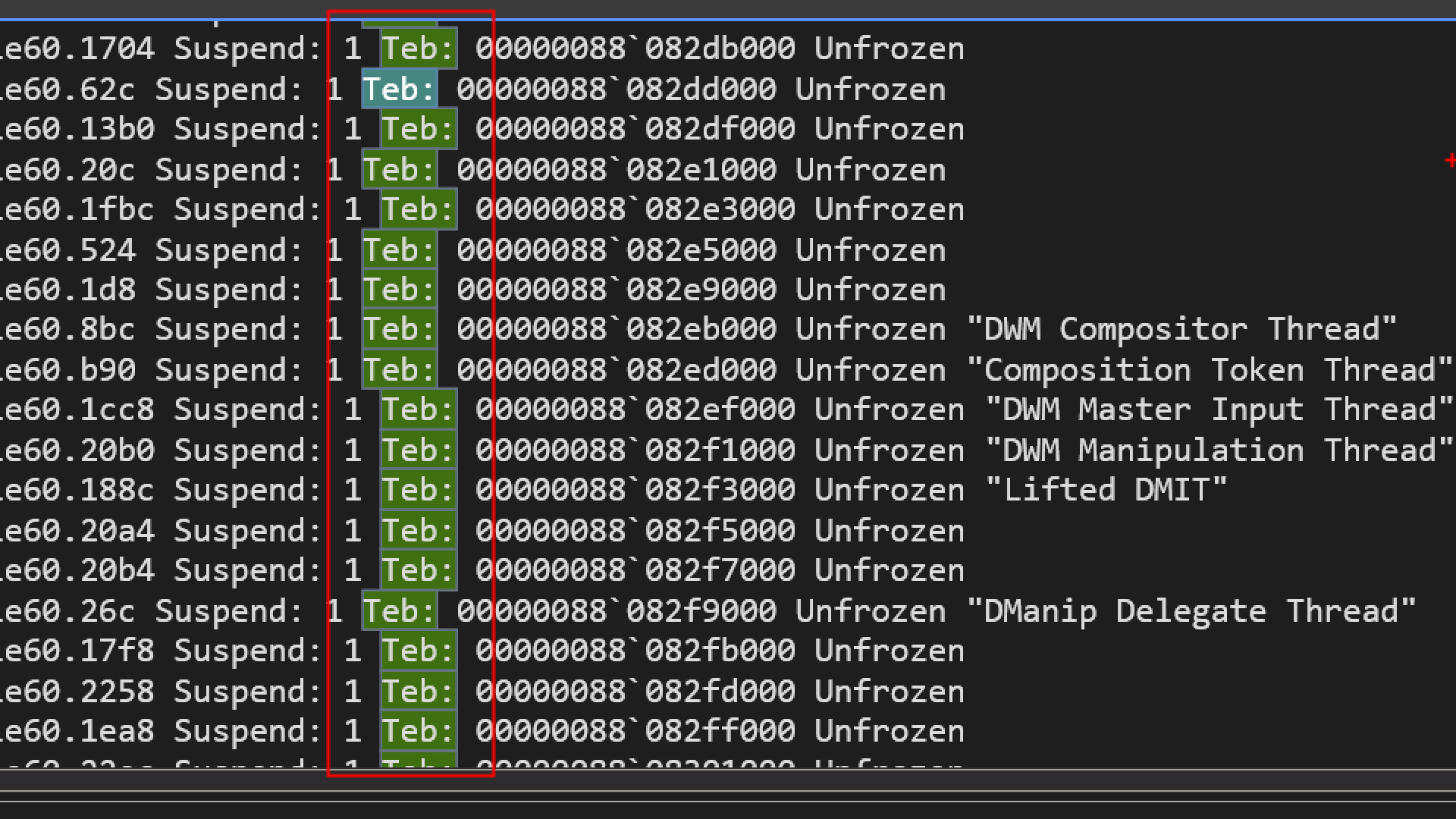
Task: Open the Teb link on the e60.13b0 line
Action: pyautogui.click(x=418, y=130)
